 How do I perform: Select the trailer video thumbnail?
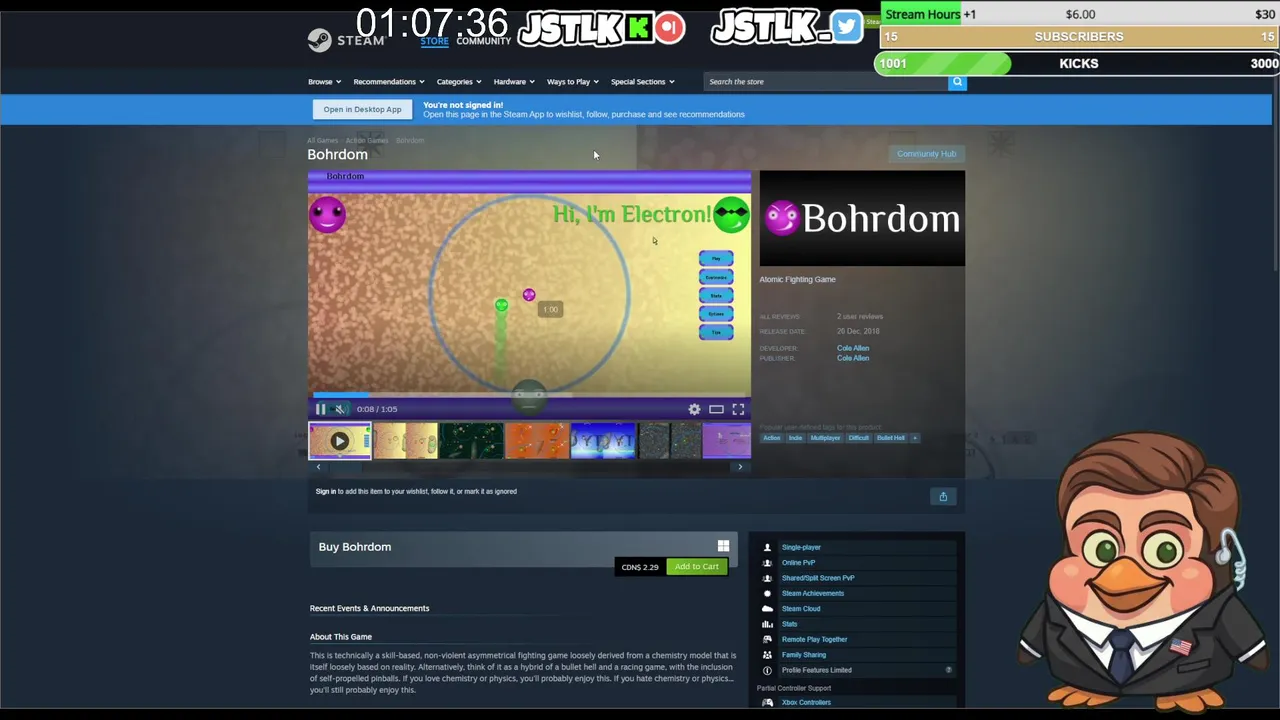click(x=339, y=441)
